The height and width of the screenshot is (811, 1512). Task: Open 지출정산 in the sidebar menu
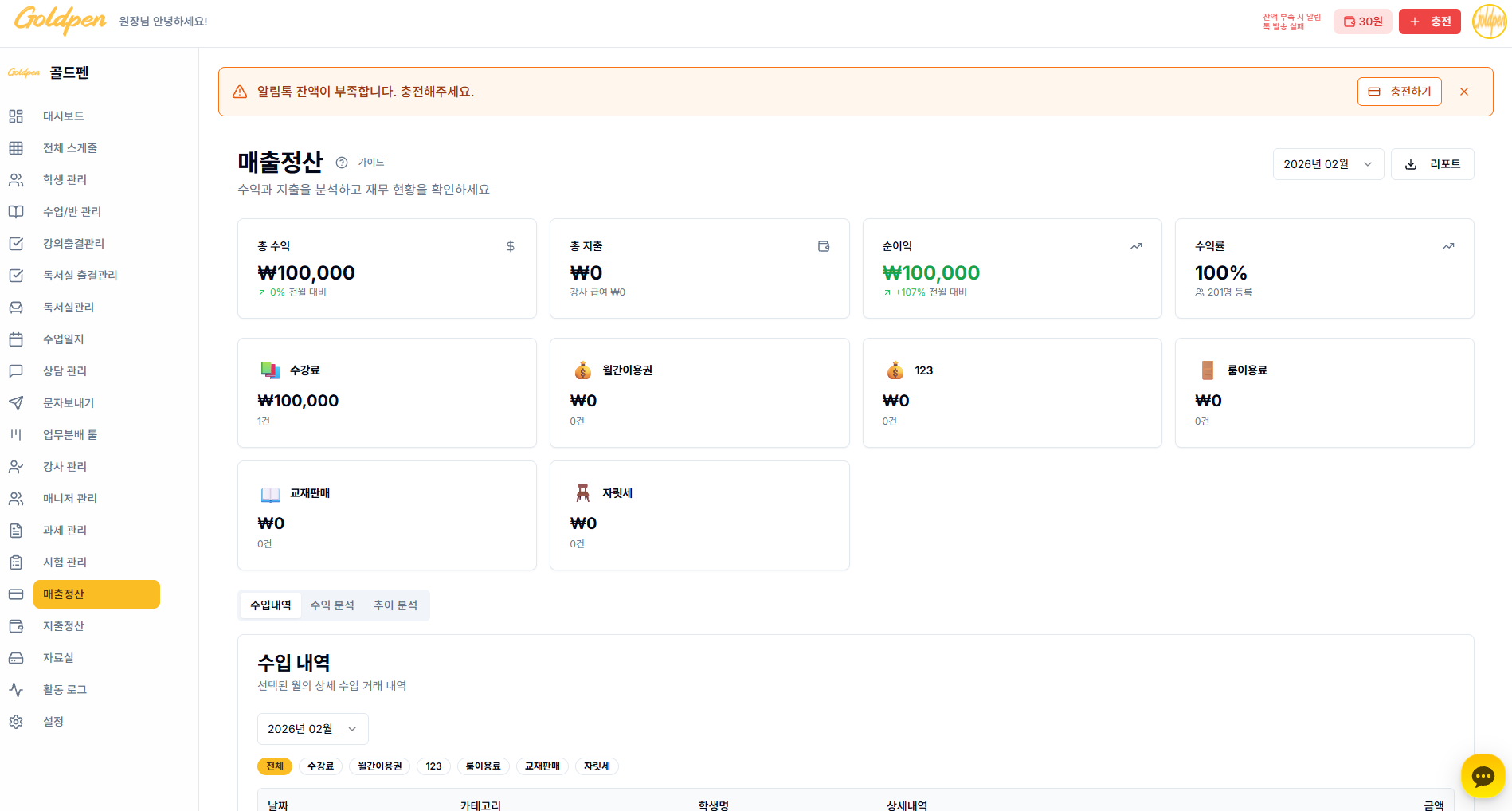(64, 626)
